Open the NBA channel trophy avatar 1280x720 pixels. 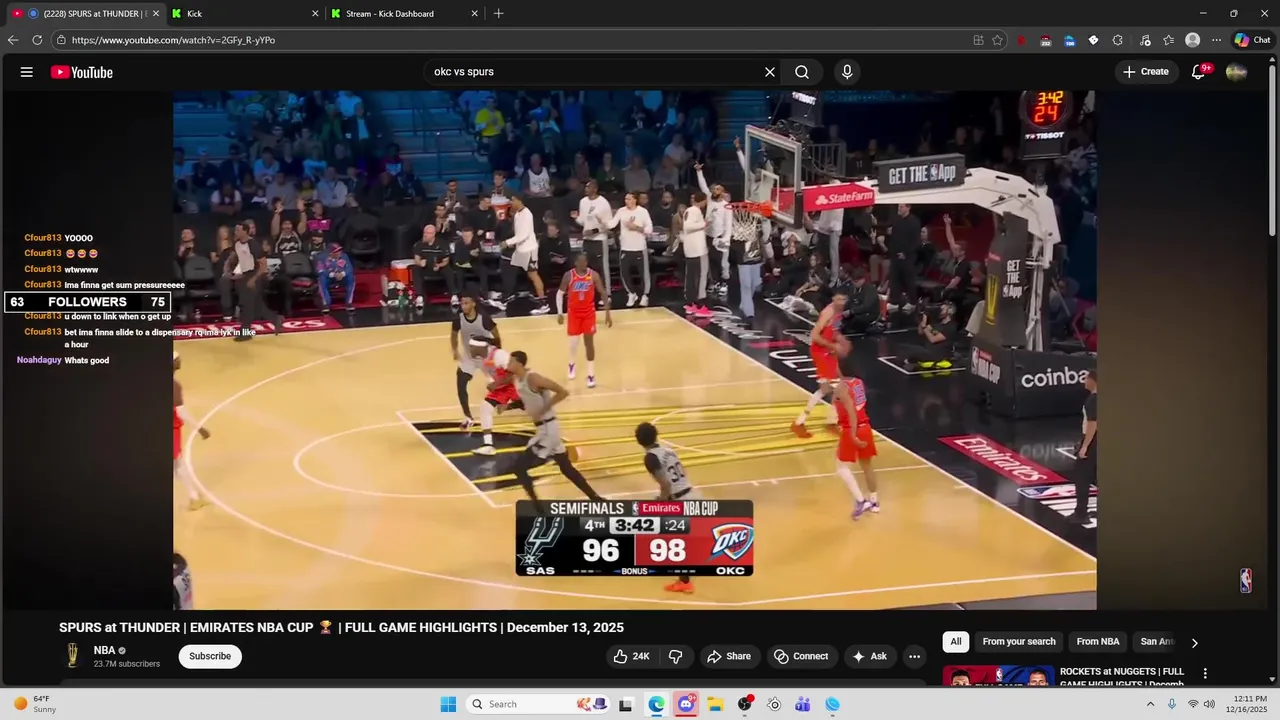(72, 656)
